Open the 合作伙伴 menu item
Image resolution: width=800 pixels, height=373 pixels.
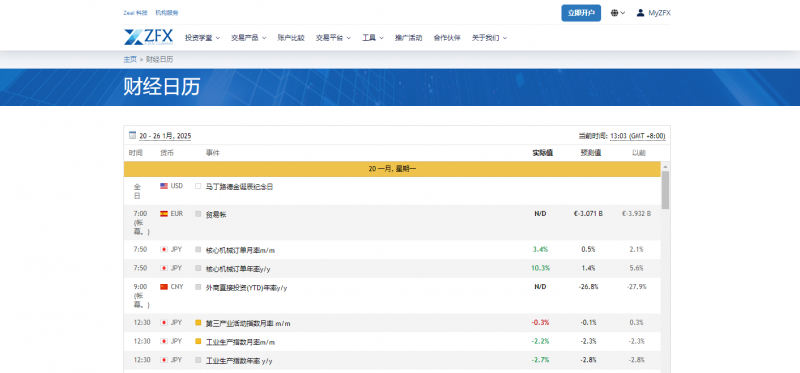[447, 38]
